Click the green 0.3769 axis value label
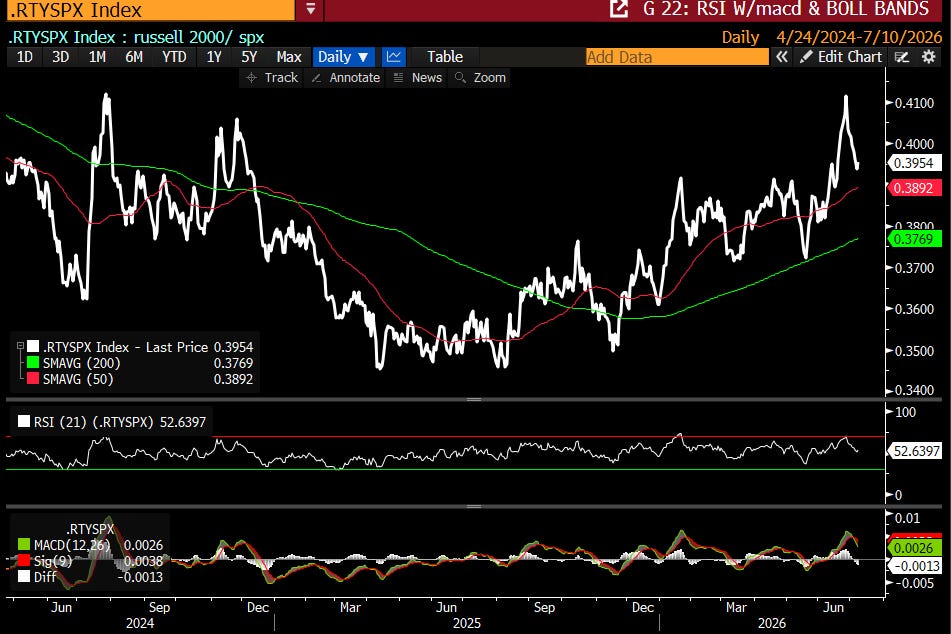The image size is (951, 634). point(913,239)
